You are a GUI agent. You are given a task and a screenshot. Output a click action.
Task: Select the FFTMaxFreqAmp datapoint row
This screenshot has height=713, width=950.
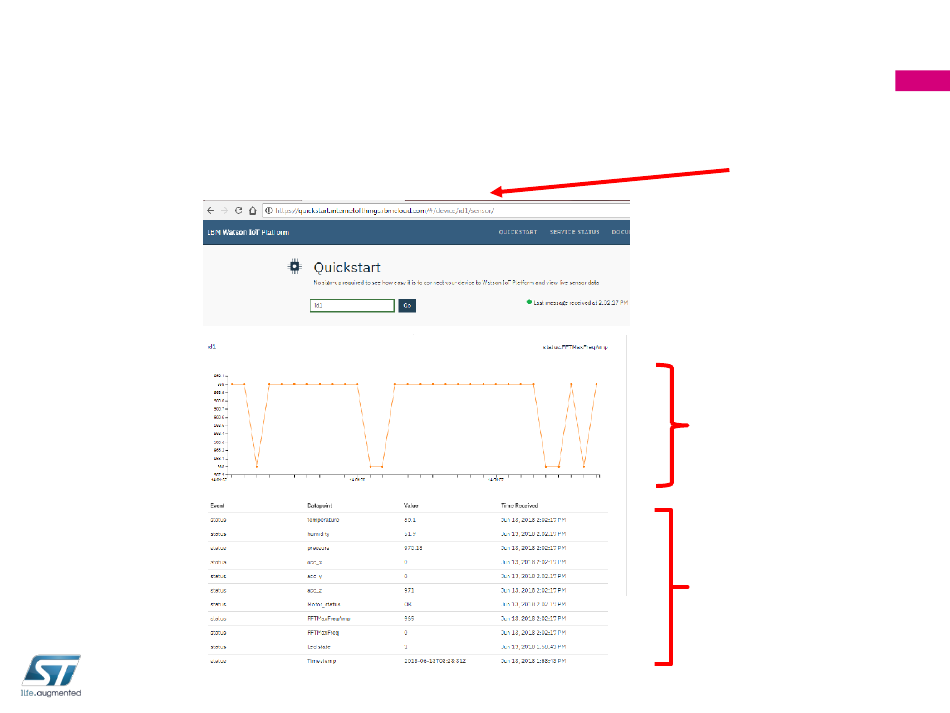pyautogui.click(x=408, y=618)
